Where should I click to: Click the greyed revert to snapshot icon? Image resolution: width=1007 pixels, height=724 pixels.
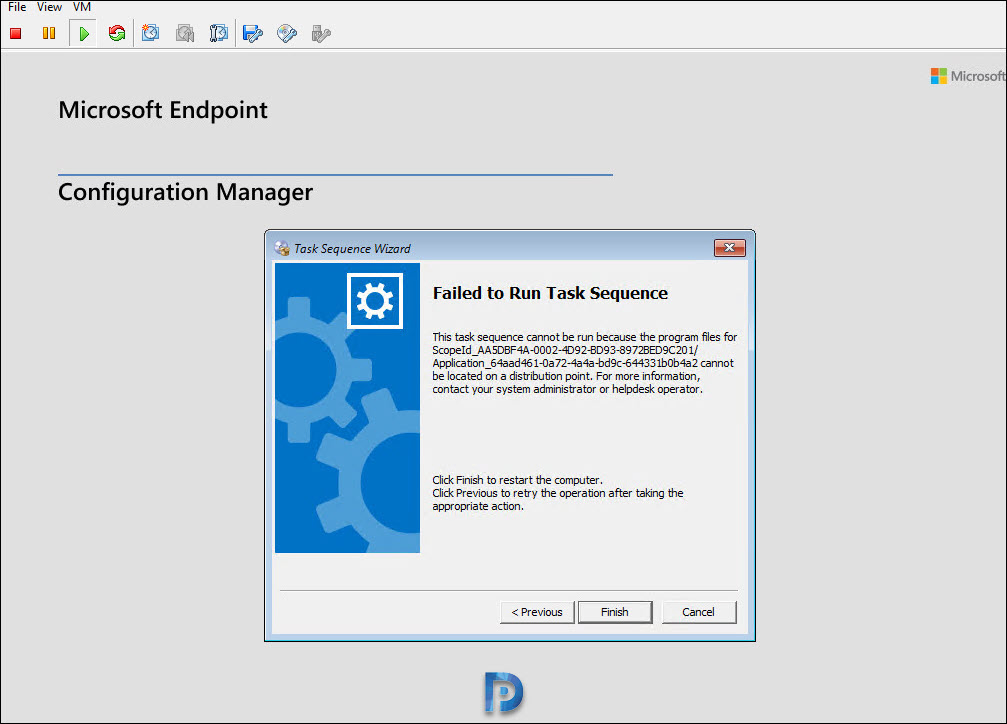[x=185, y=33]
